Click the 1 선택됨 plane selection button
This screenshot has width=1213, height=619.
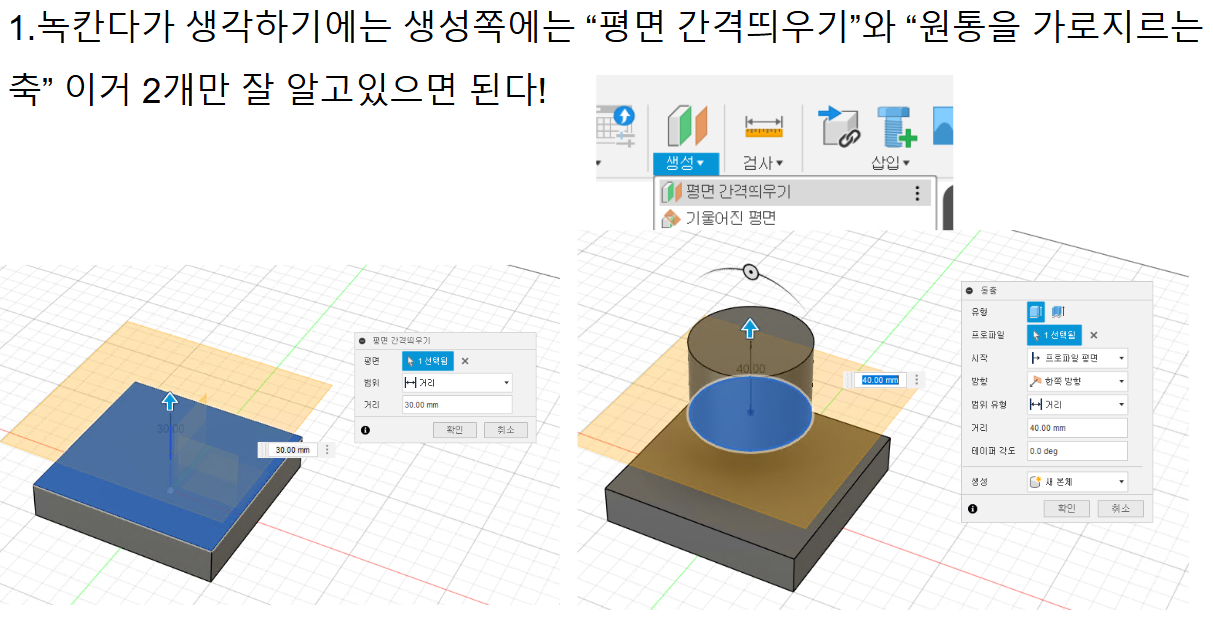point(428,360)
